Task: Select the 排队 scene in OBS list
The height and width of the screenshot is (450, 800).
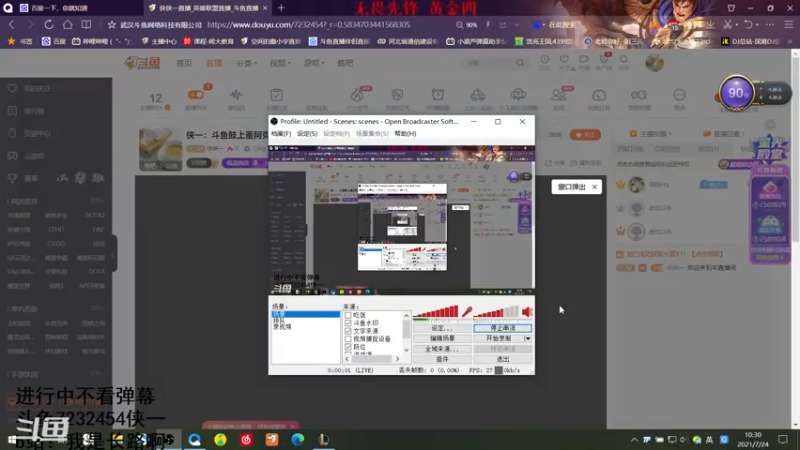Action: 279,320
